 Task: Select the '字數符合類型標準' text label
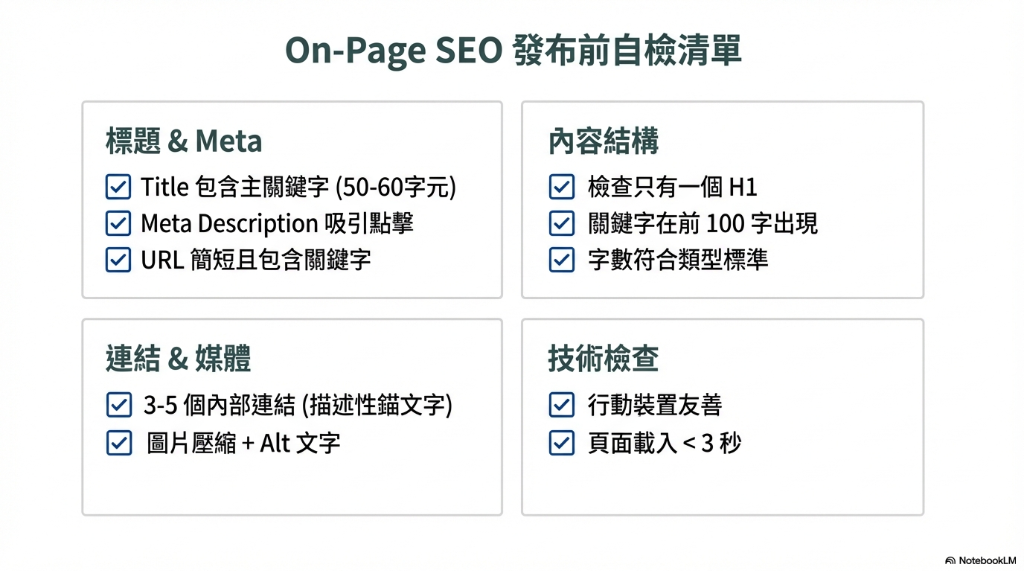coord(678,260)
